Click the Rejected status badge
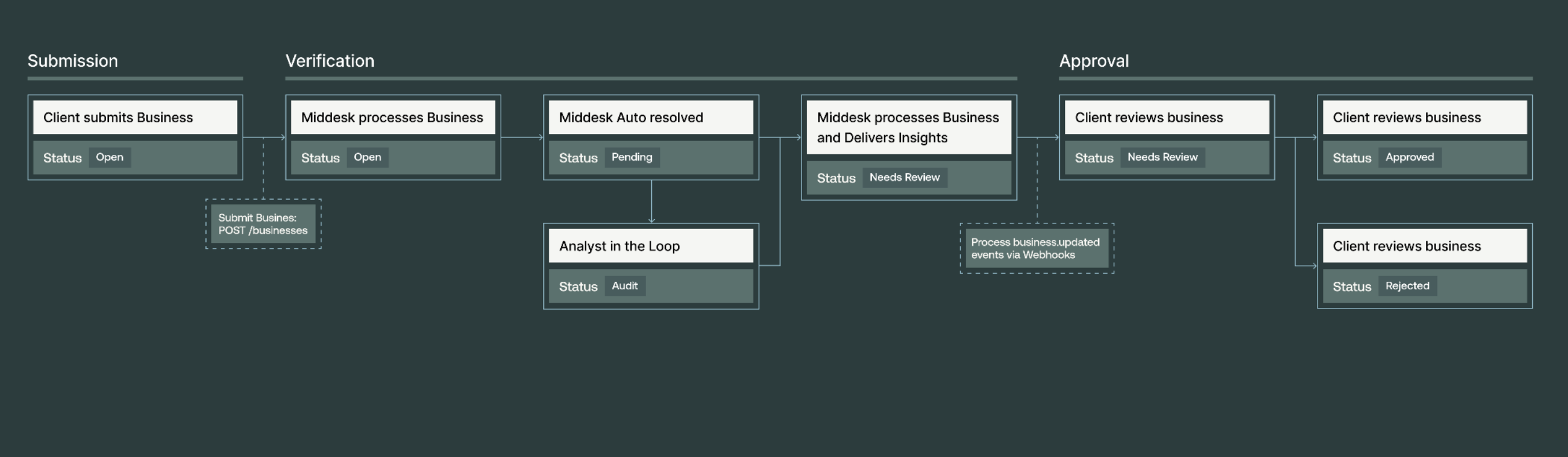Viewport: 1568px width, 457px height. click(x=1407, y=286)
